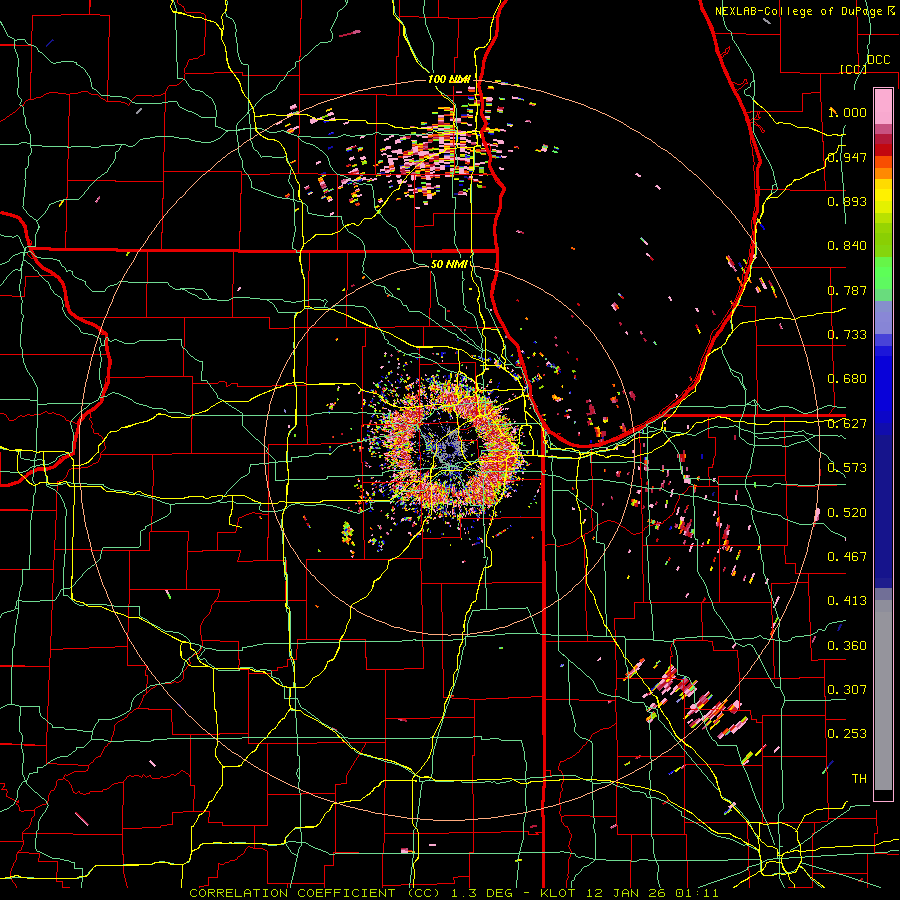
Task: Click the 0.307 scale value
Action: [x=847, y=689]
